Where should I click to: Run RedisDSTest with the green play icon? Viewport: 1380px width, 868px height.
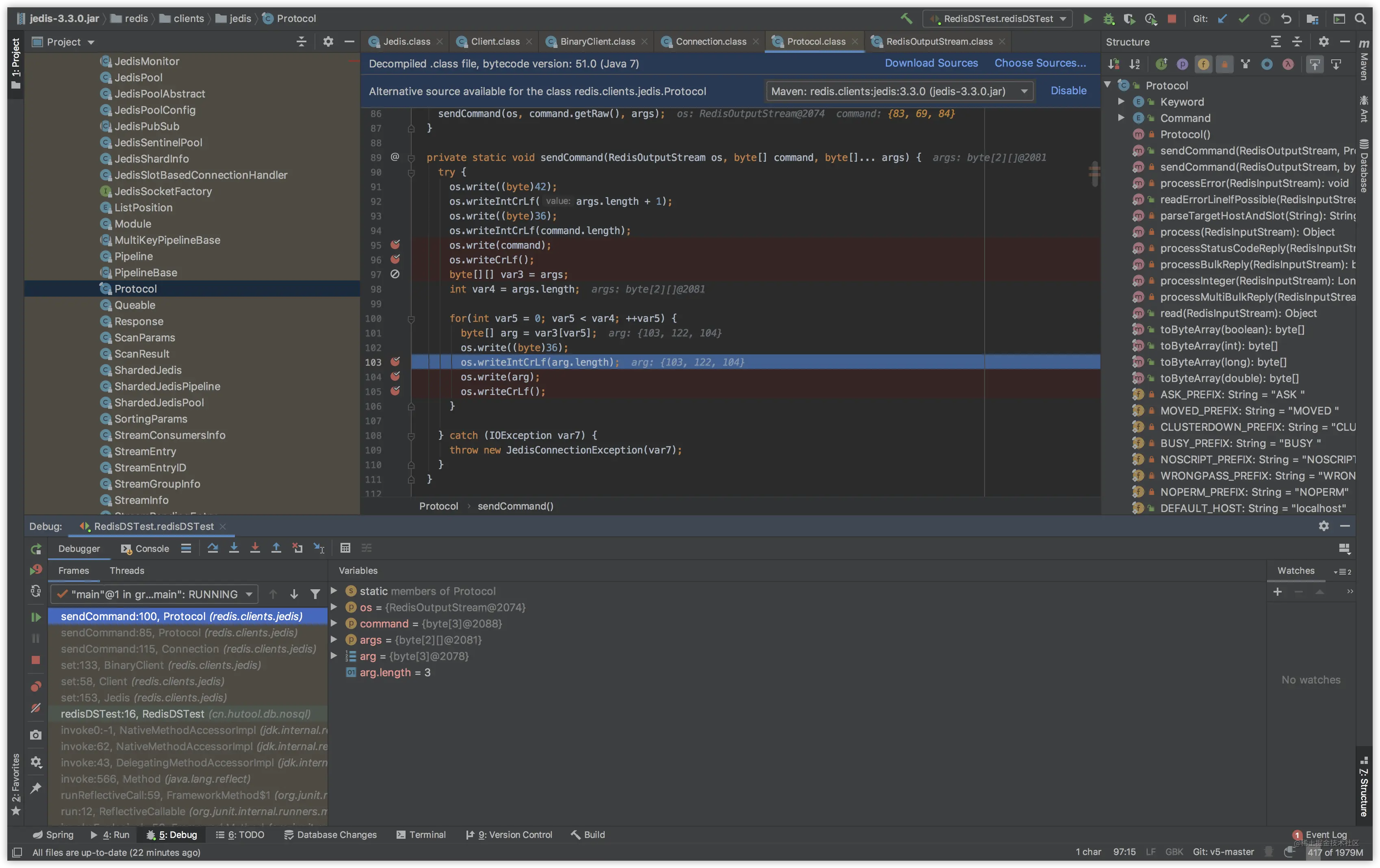[x=1087, y=18]
